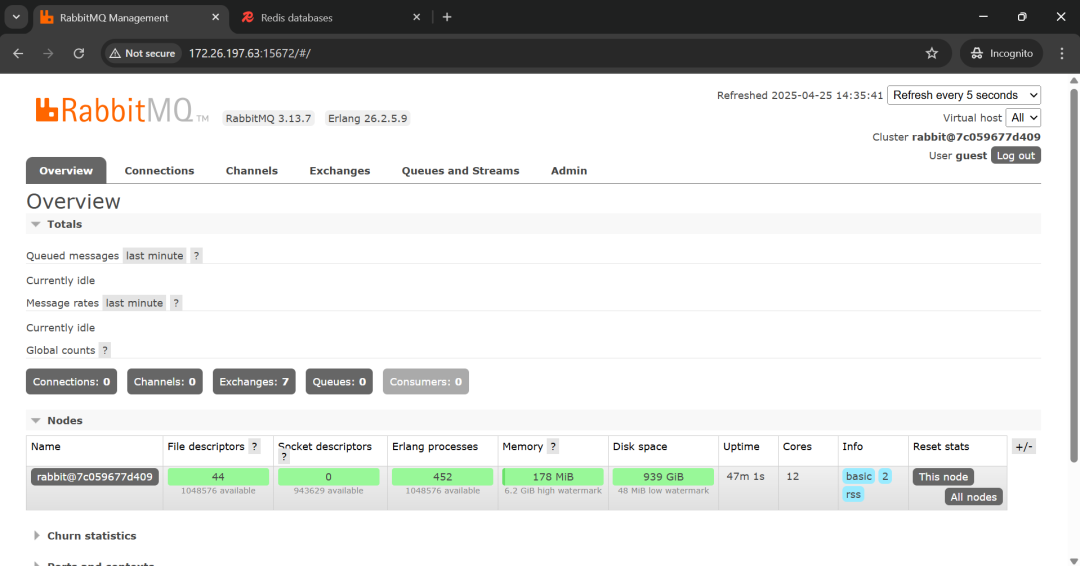Image resolution: width=1080 pixels, height=566 pixels.
Task: Click the File descriptors 44 usage bar
Action: [x=218, y=476]
